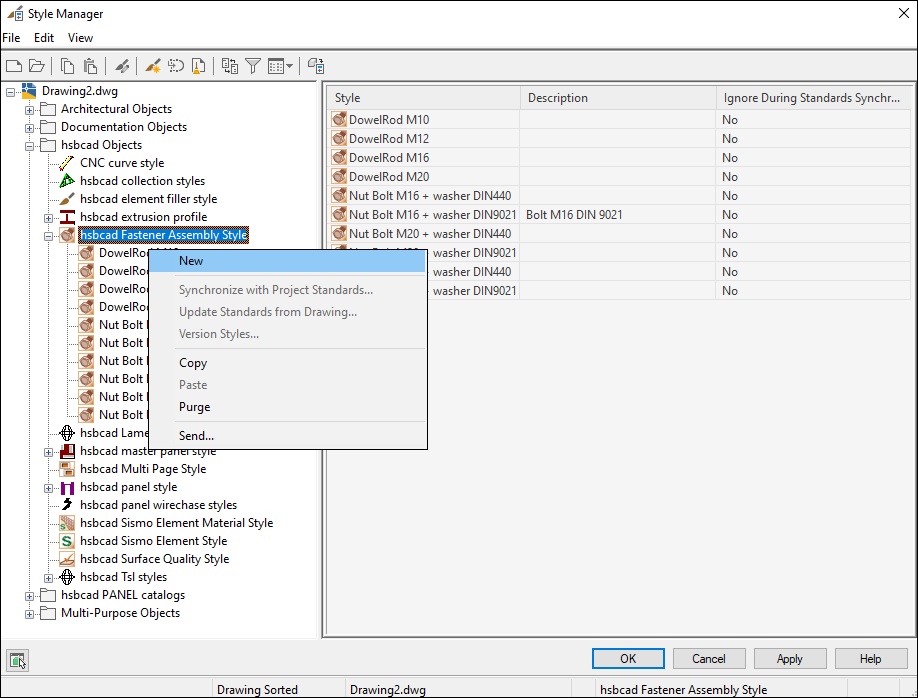This screenshot has width=918, height=698.
Task: Click the hsbcad Fastener Assembly Style icon
Action: click(67, 235)
